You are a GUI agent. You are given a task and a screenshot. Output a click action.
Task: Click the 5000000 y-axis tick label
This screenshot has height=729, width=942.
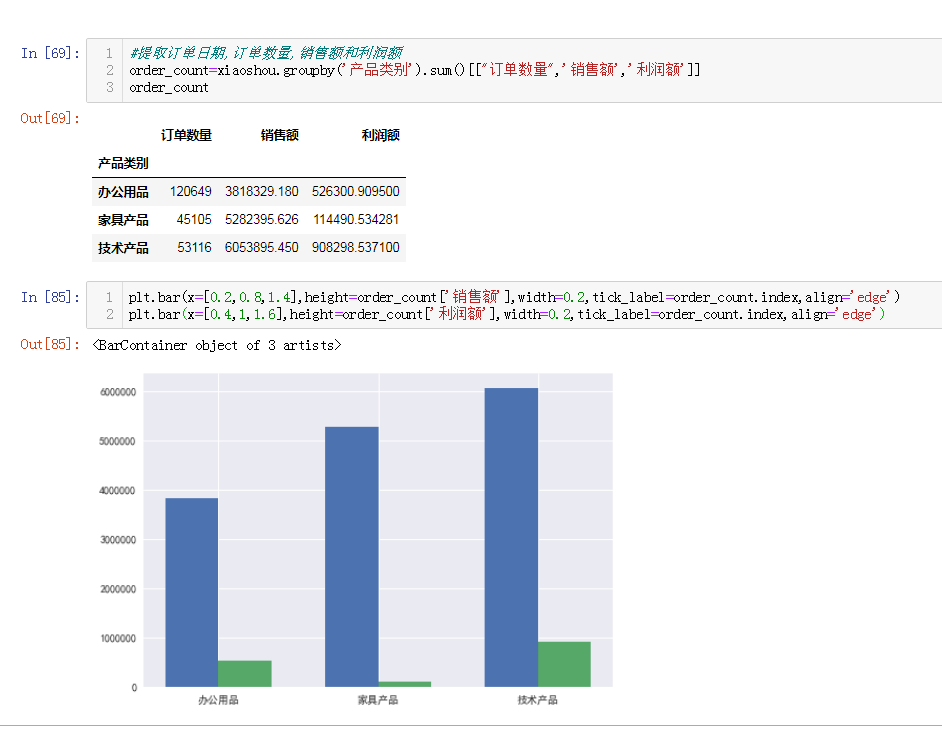pyautogui.click(x=118, y=441)
